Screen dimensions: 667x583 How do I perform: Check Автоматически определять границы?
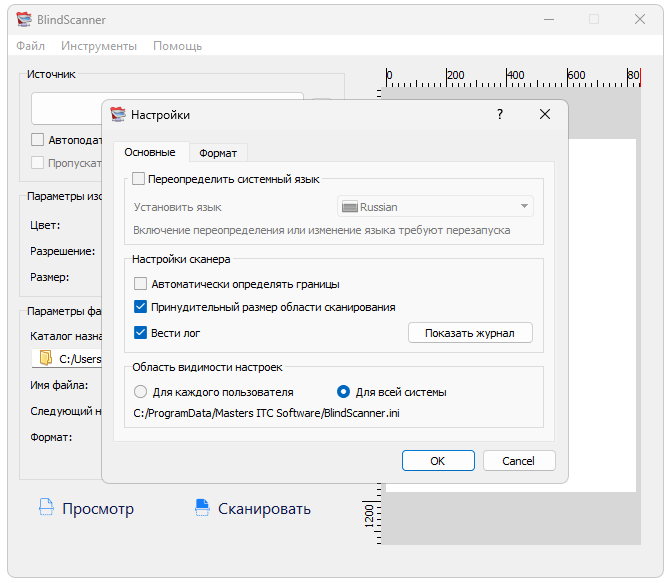point(140,284)
